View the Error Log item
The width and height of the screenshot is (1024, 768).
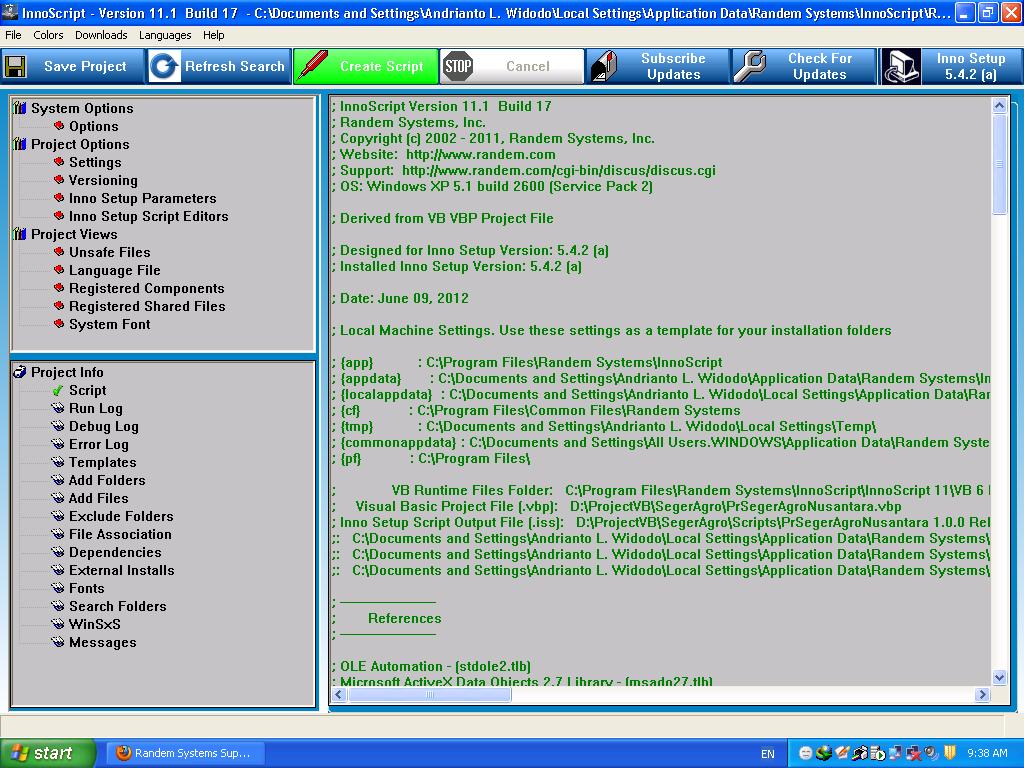[x=99, y=445]
